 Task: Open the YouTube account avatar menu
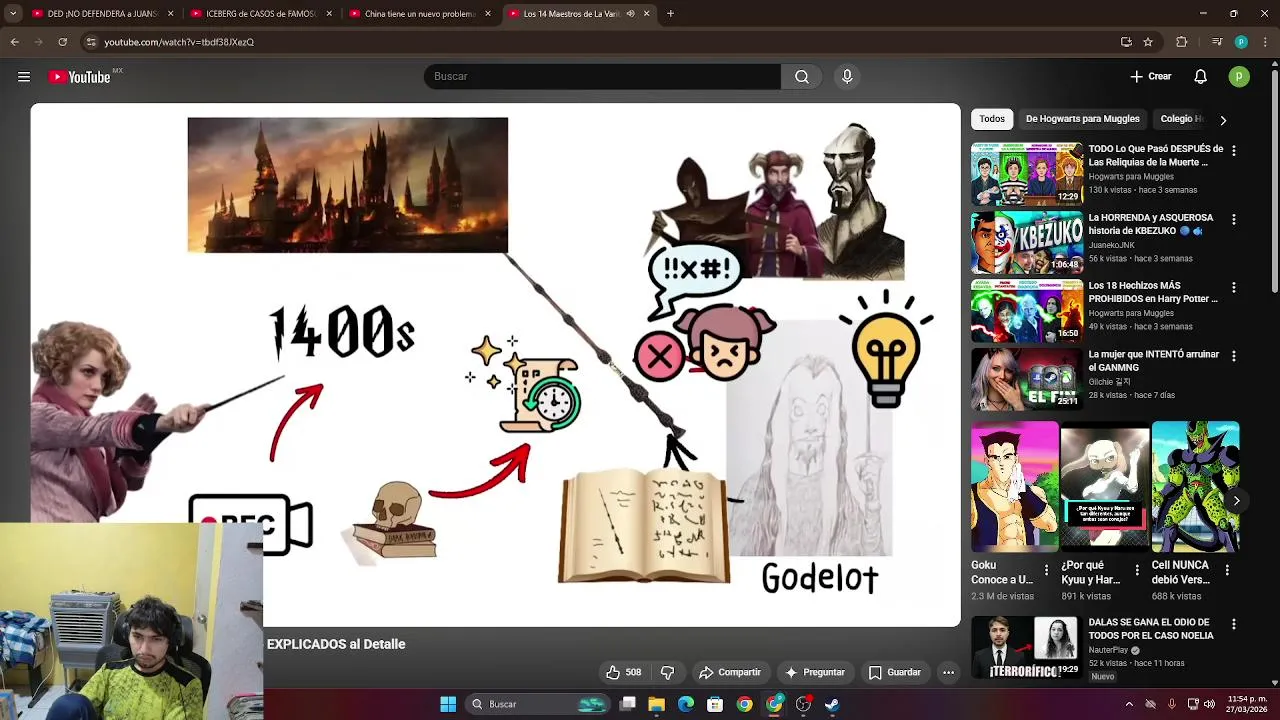(1239, 77)
